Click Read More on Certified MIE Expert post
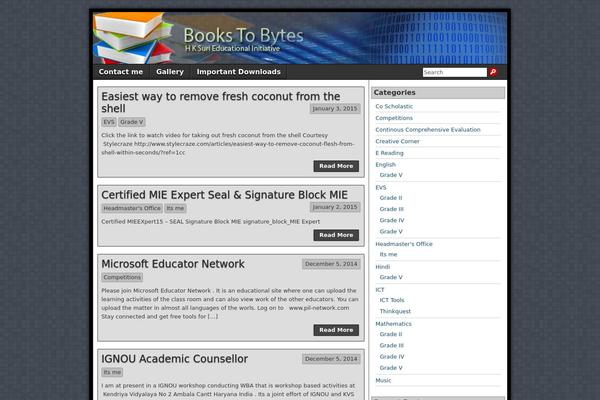Image resolution: width=600 pixels, height=400 pixels. tap(336, 235)
